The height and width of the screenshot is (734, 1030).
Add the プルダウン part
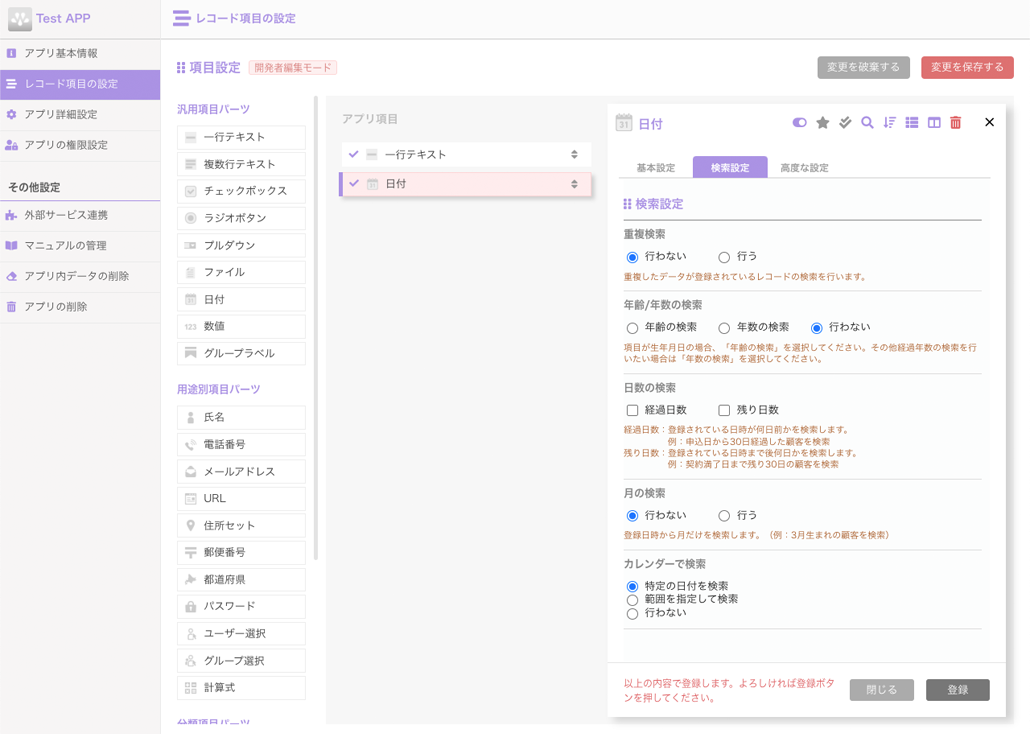[x=241, y=245]
